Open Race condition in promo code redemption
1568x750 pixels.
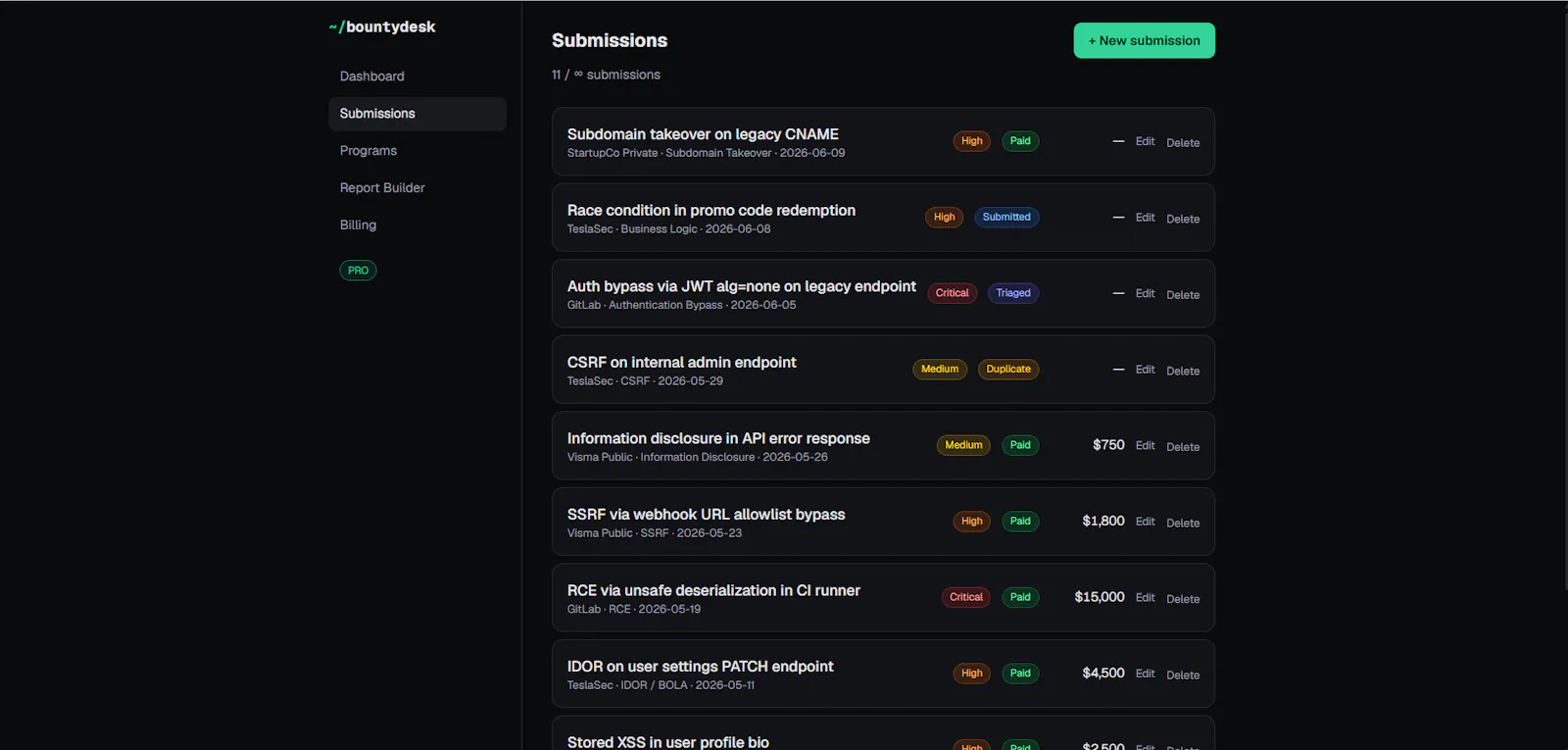tap(710, 211)
